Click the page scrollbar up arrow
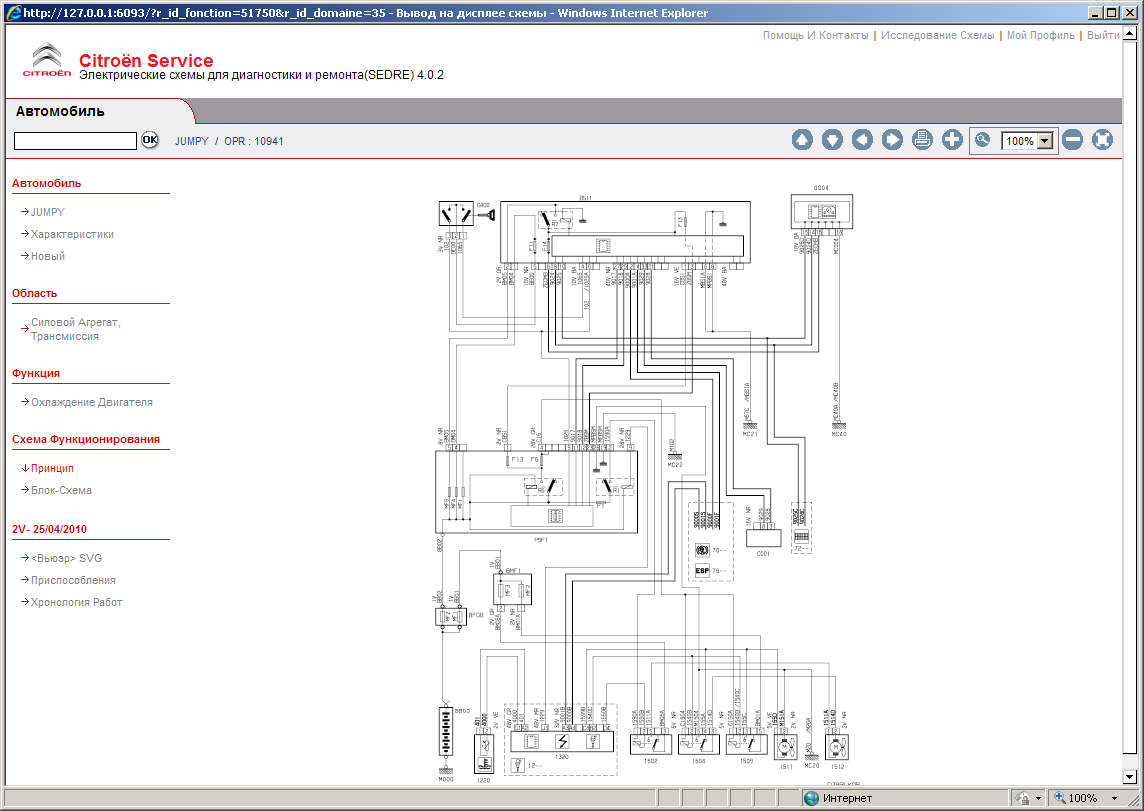Screen dimensions: 1144x811 click(x=1129, y=33)
